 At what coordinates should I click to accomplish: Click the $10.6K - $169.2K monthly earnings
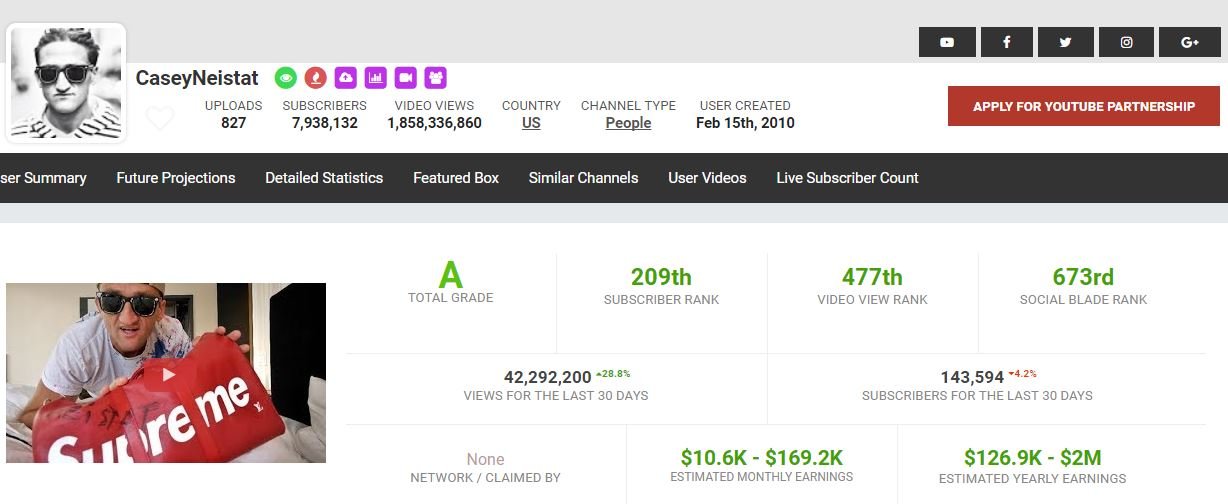(761, 458)
